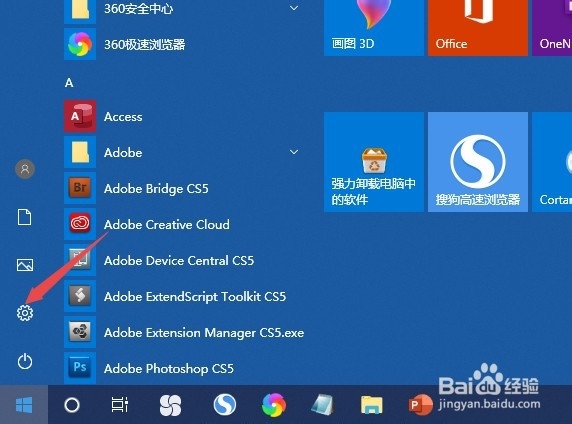
Task: Click the Adobe Creative Cloud icon
Action: point(80,224)
